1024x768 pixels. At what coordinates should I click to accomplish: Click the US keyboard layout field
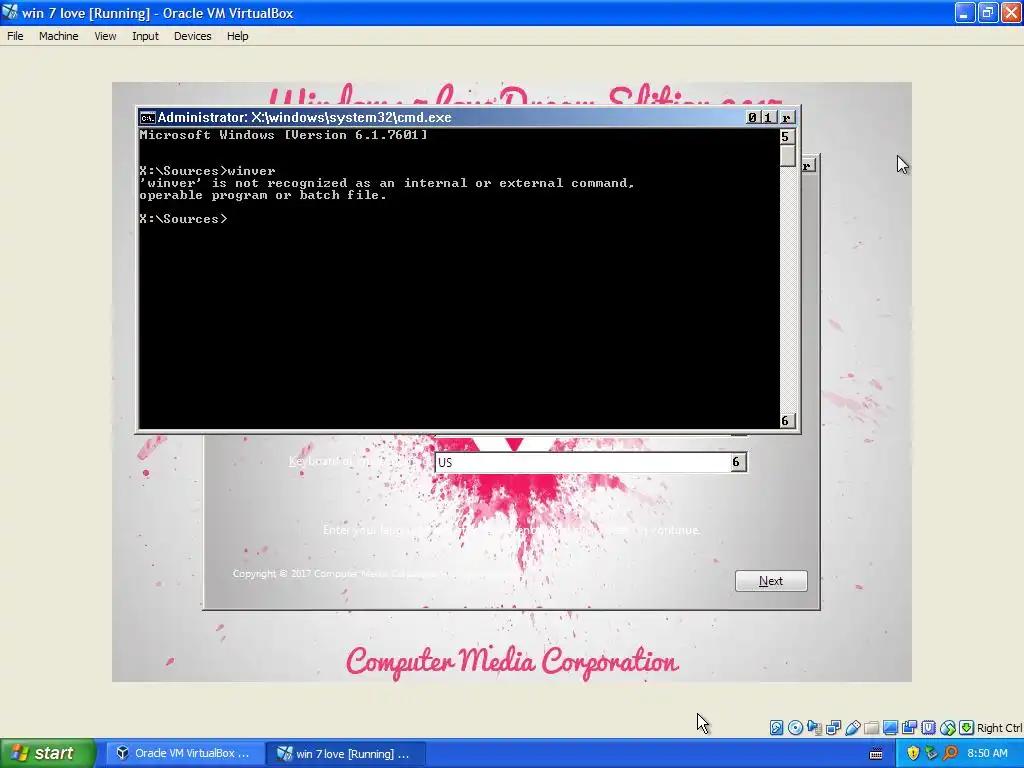(590, 462)
